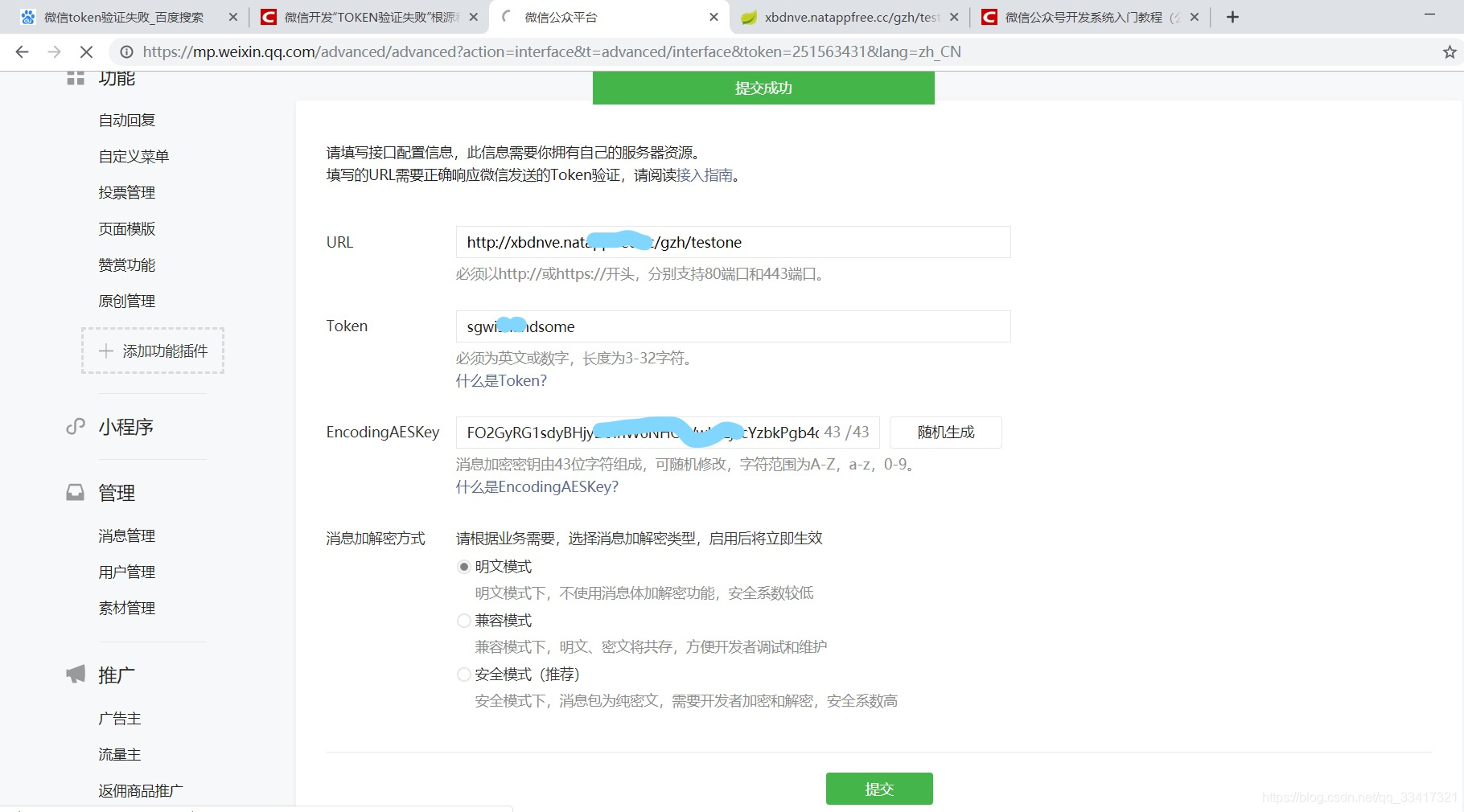Click the plus icon for 添加功能插件
The image size is (1464, 812).
tap(106, 351)
